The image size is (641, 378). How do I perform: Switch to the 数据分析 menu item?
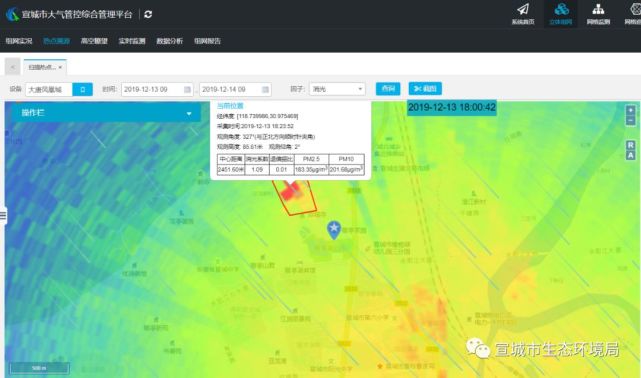click(170, 41)
